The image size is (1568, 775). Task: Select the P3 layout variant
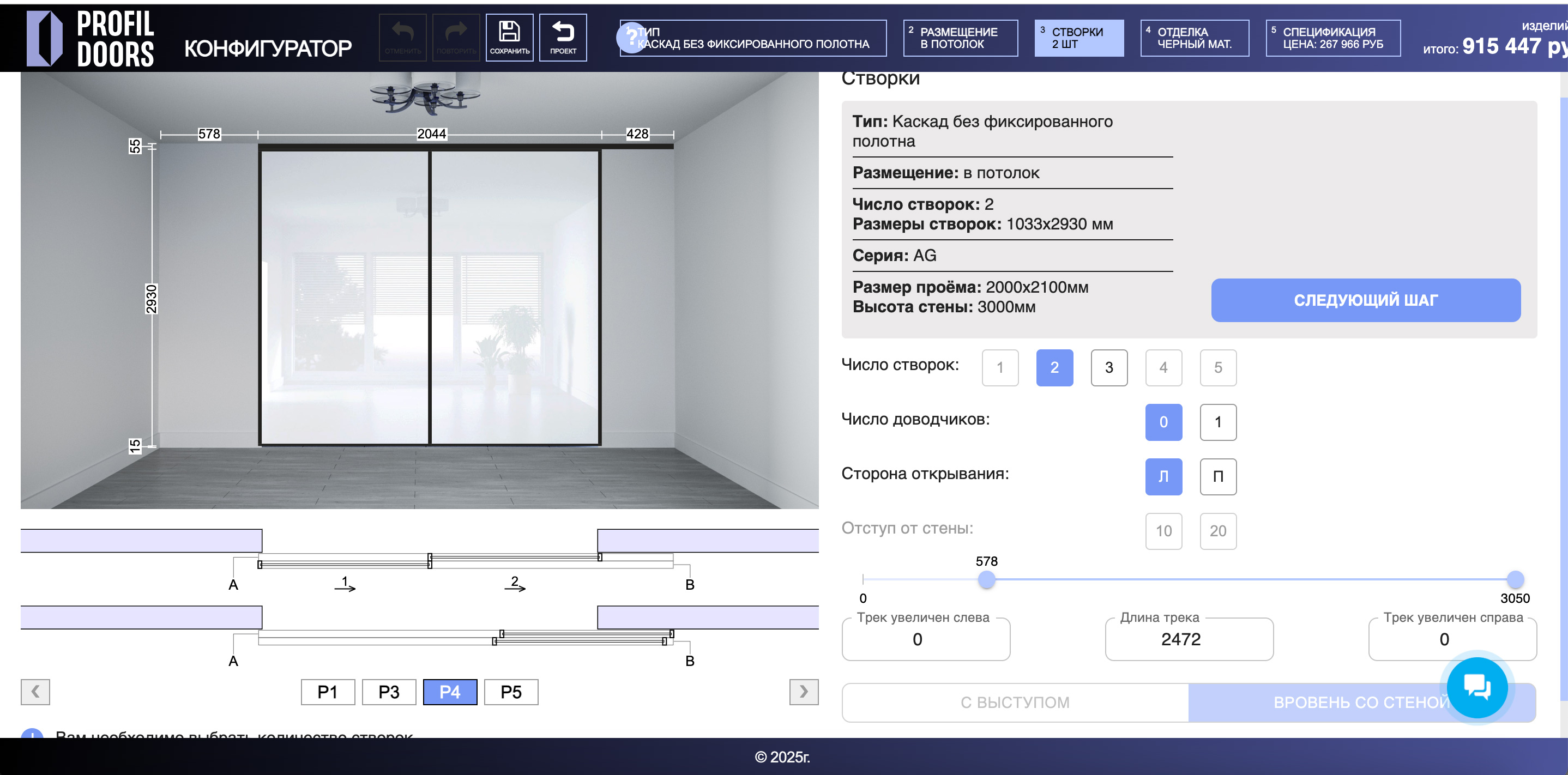pos(389,692)
